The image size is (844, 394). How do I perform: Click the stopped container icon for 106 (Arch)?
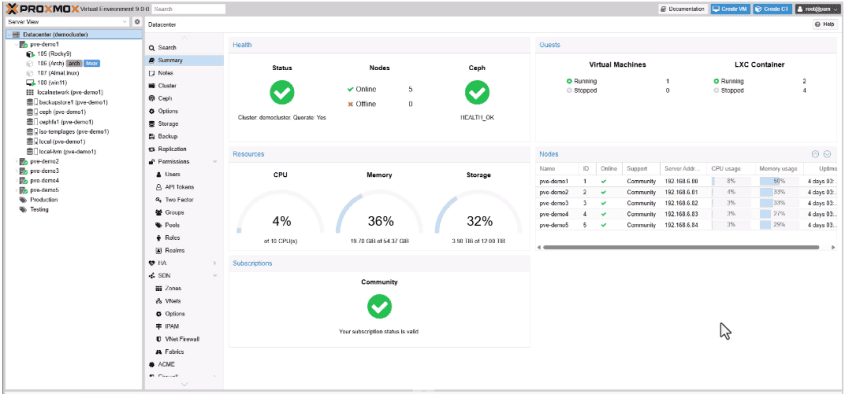[30, 64]
